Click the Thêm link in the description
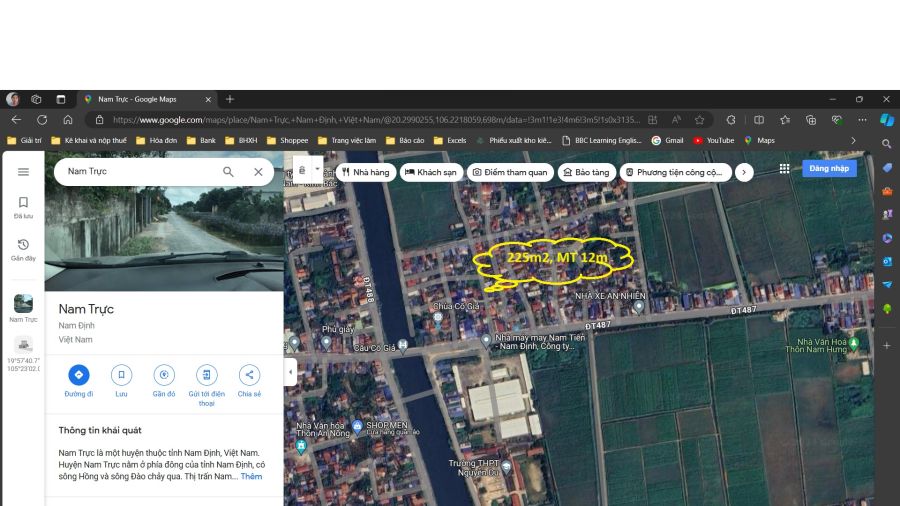The width and height of the screenshot is (900, 506). (251, 477)
